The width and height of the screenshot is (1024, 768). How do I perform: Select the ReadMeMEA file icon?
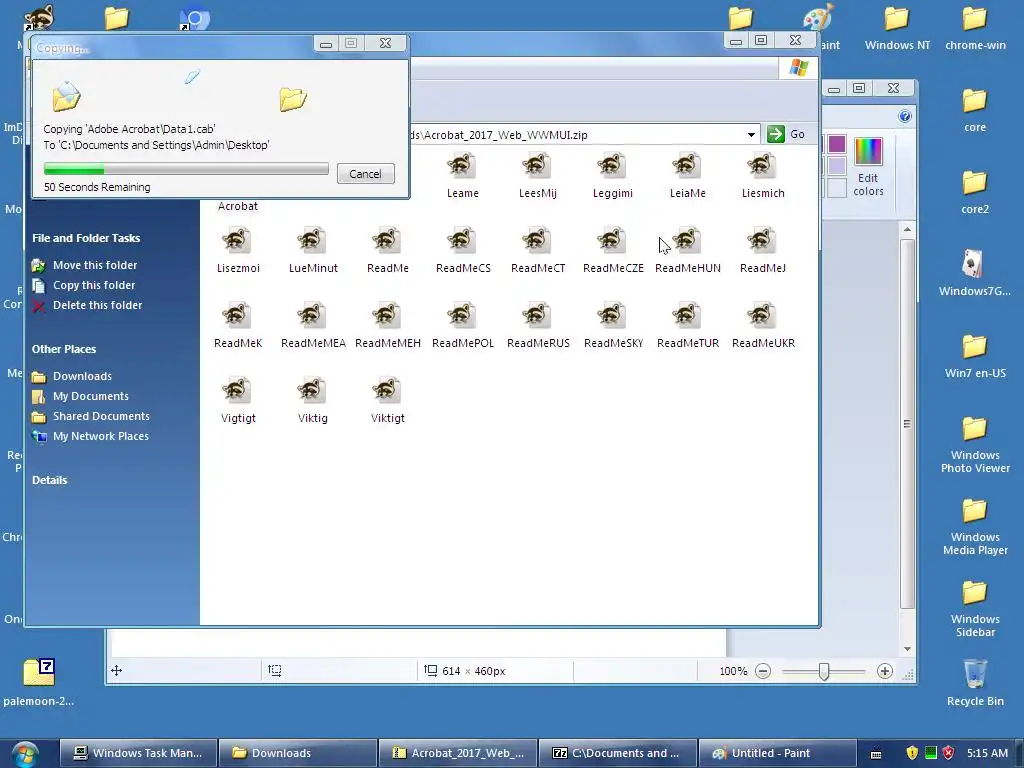[313, 316]
